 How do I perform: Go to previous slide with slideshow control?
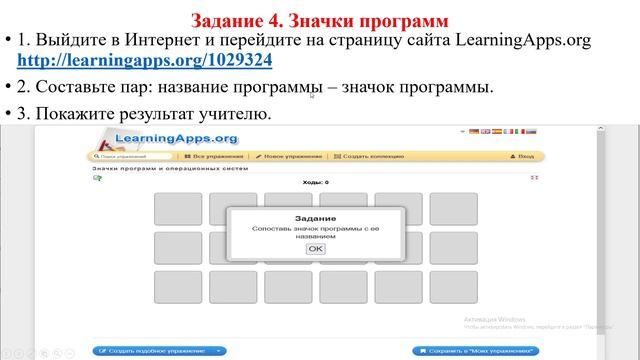pyautogui.click(x=7, y=354)
